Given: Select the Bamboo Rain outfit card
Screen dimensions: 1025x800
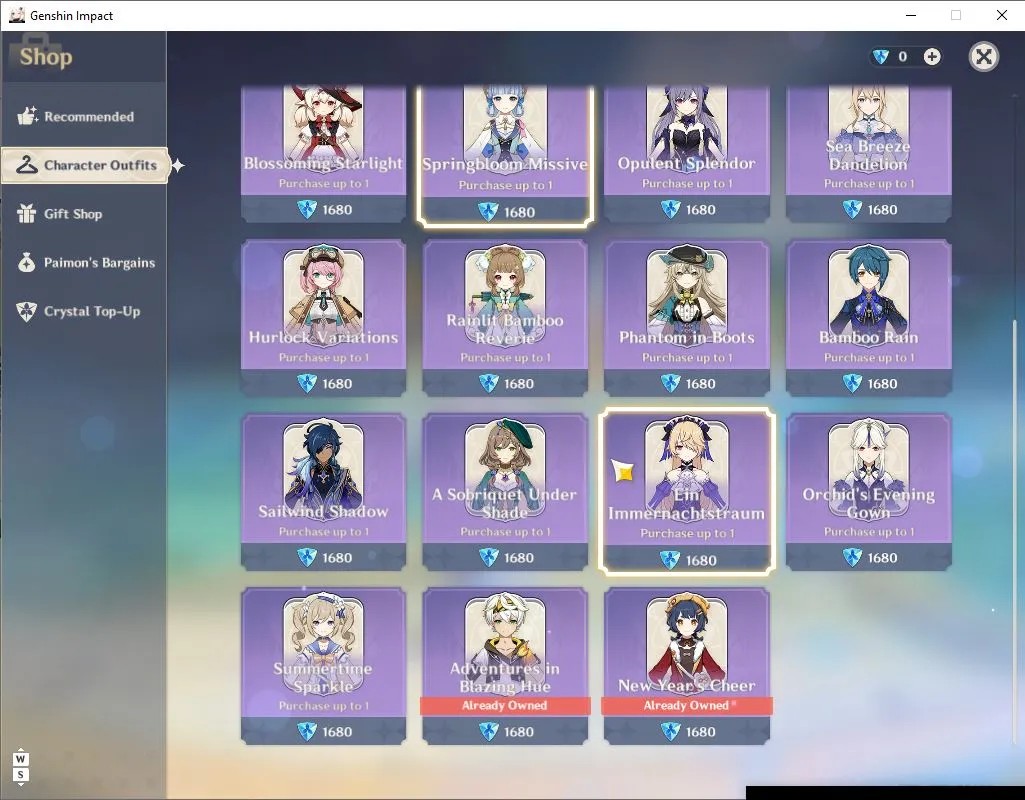Looking at the screenshot, I should click(x=869, y=318).
